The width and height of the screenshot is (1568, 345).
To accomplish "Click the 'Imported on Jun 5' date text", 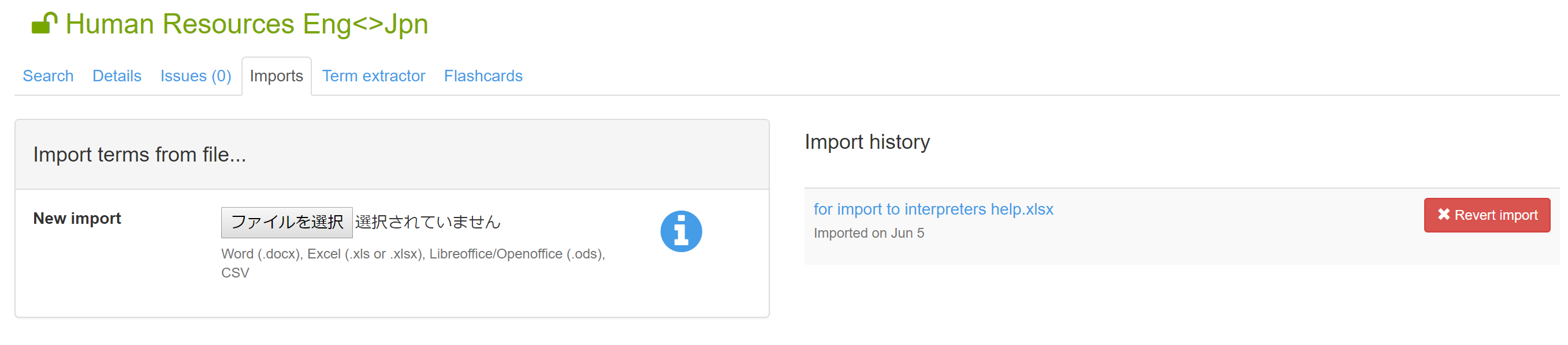I will 869,233.
